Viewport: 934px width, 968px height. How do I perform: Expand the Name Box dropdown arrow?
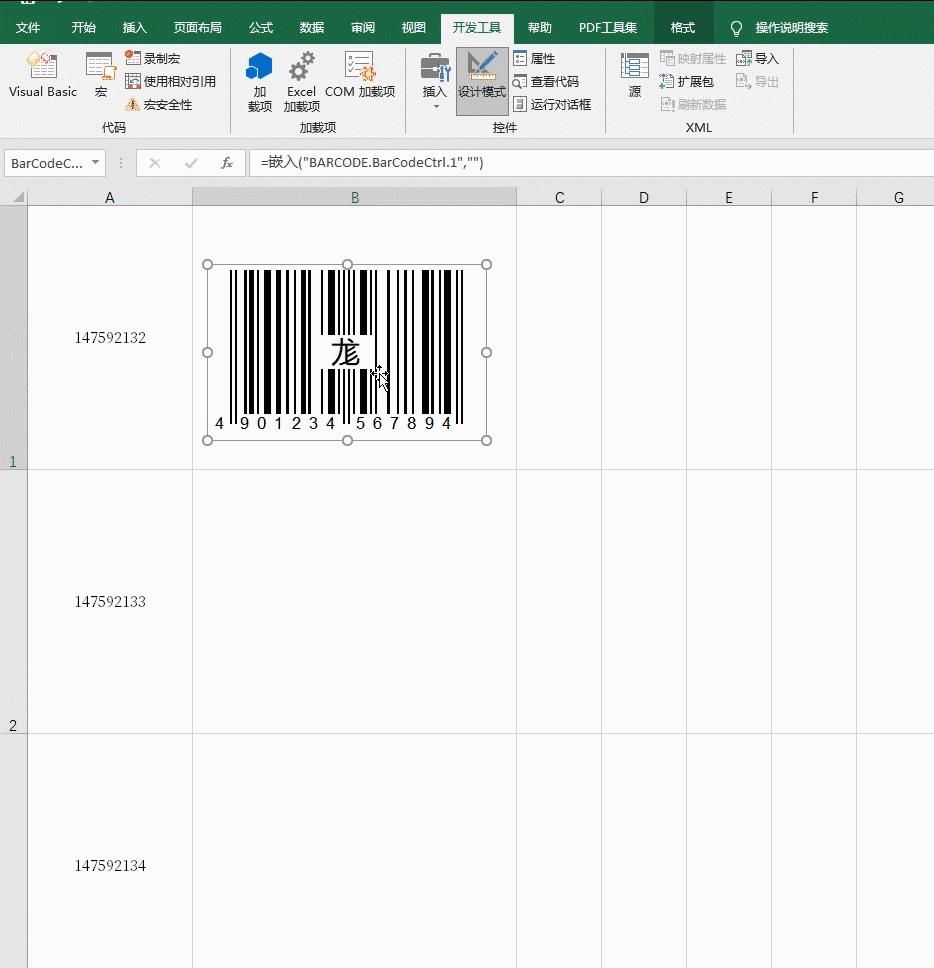click(x=96, y=162)
